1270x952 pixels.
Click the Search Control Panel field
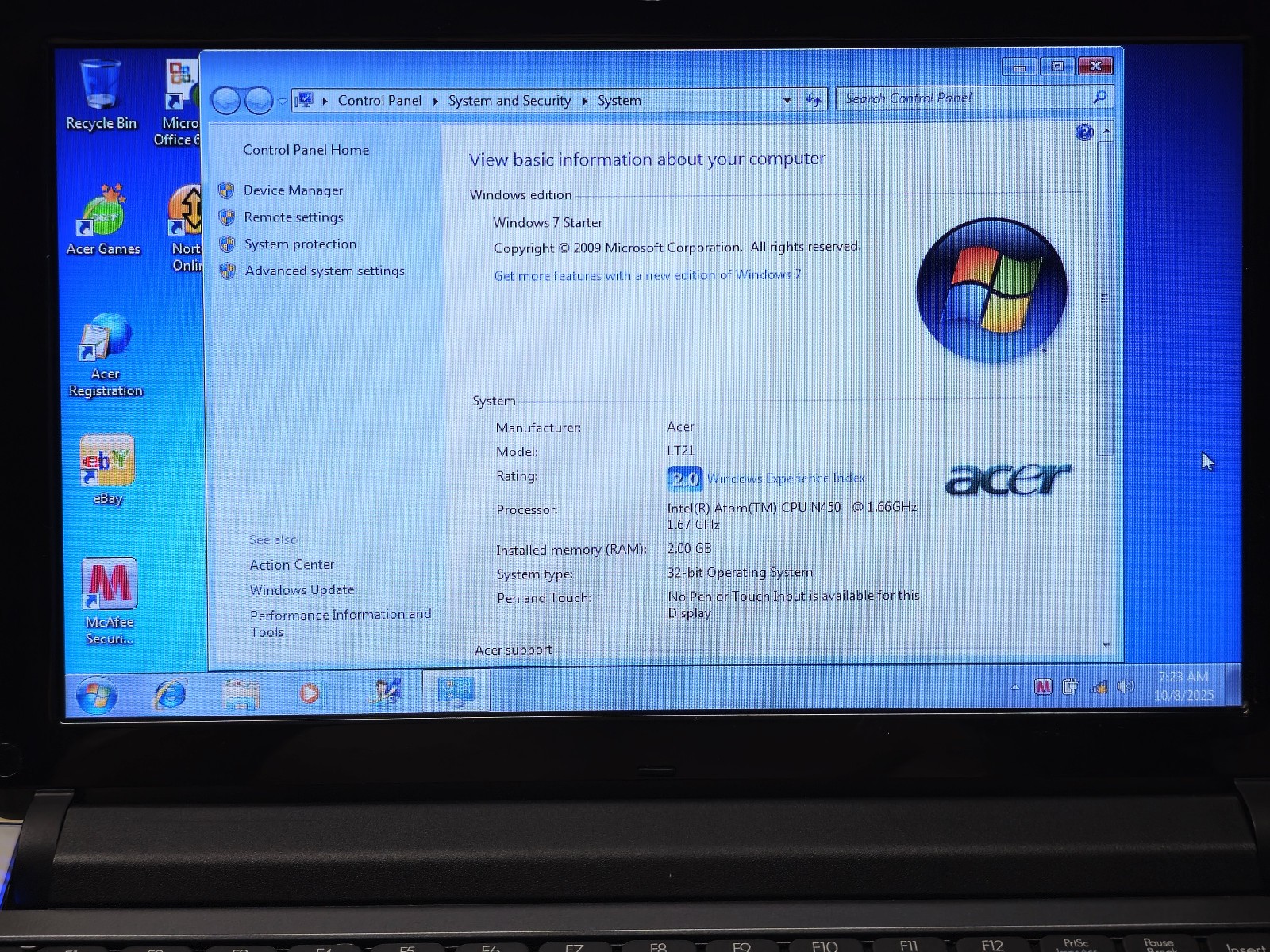pyautogui.click(x=965, y=98)
